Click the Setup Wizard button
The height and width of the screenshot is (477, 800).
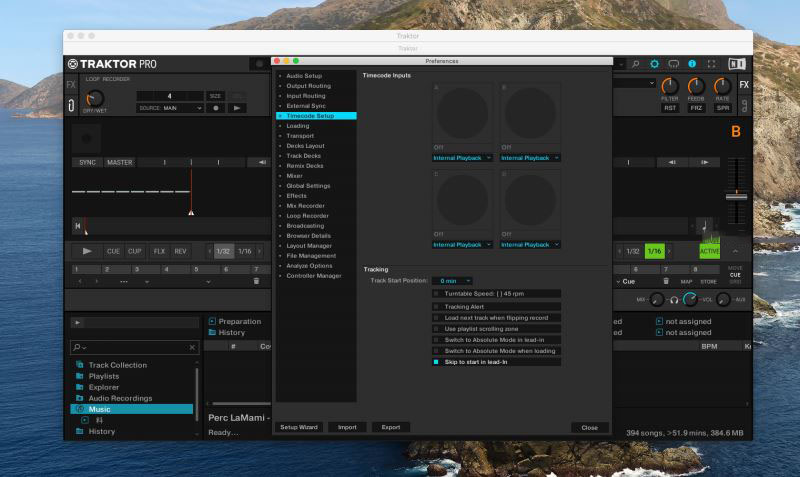point(299,428)
